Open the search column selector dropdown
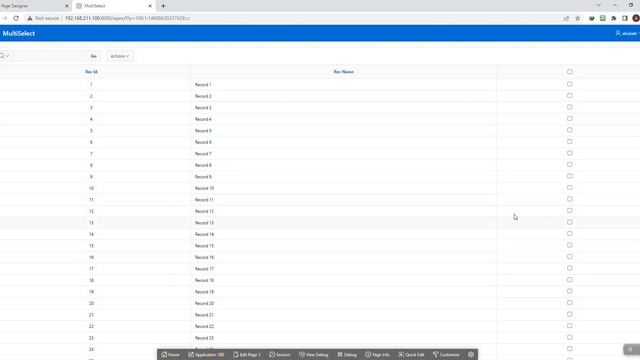The image size is (640, 360). (x=4, y=56)
